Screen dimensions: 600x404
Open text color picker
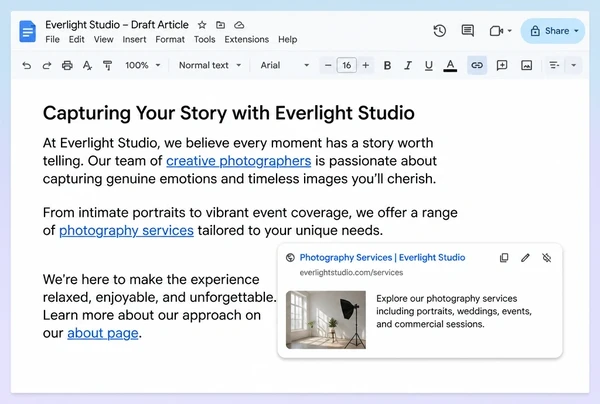(x=450, y=65)
